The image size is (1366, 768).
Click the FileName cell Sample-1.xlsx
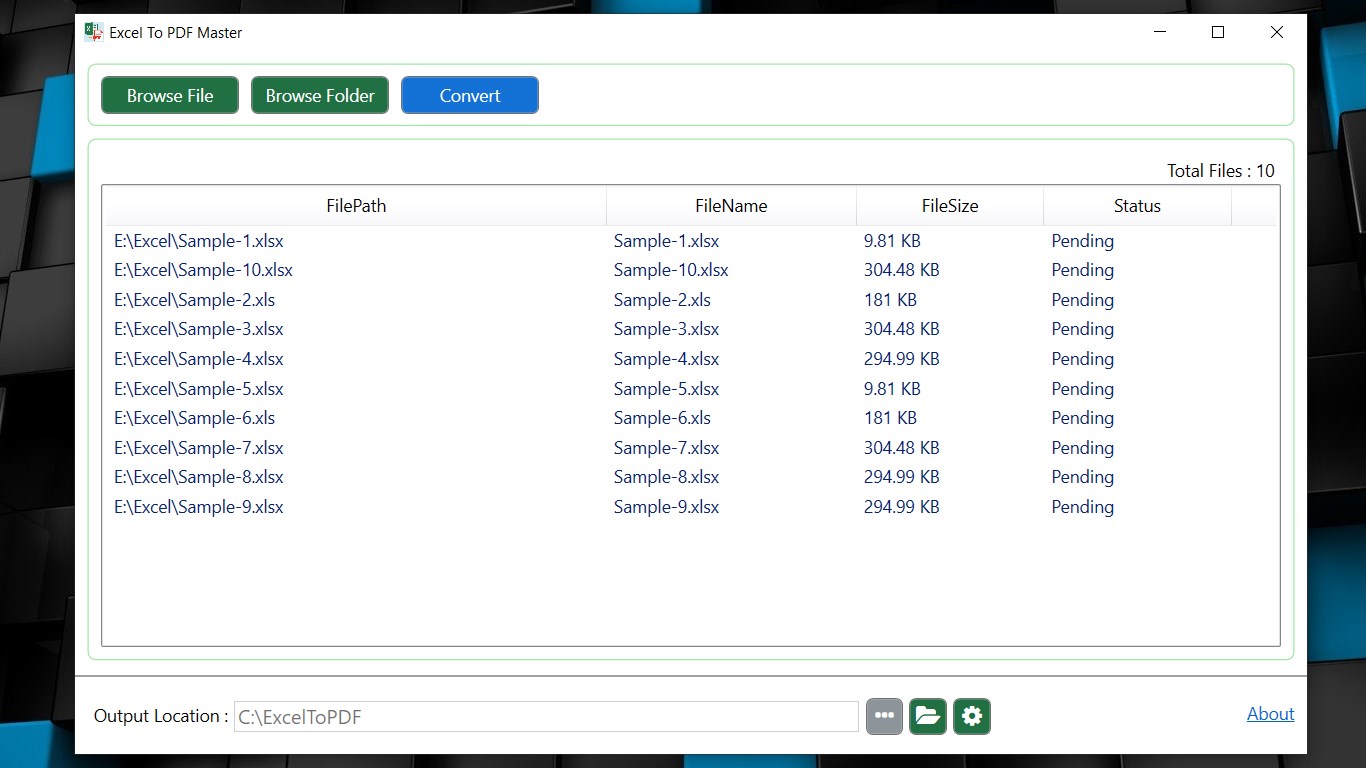[666, 241]
